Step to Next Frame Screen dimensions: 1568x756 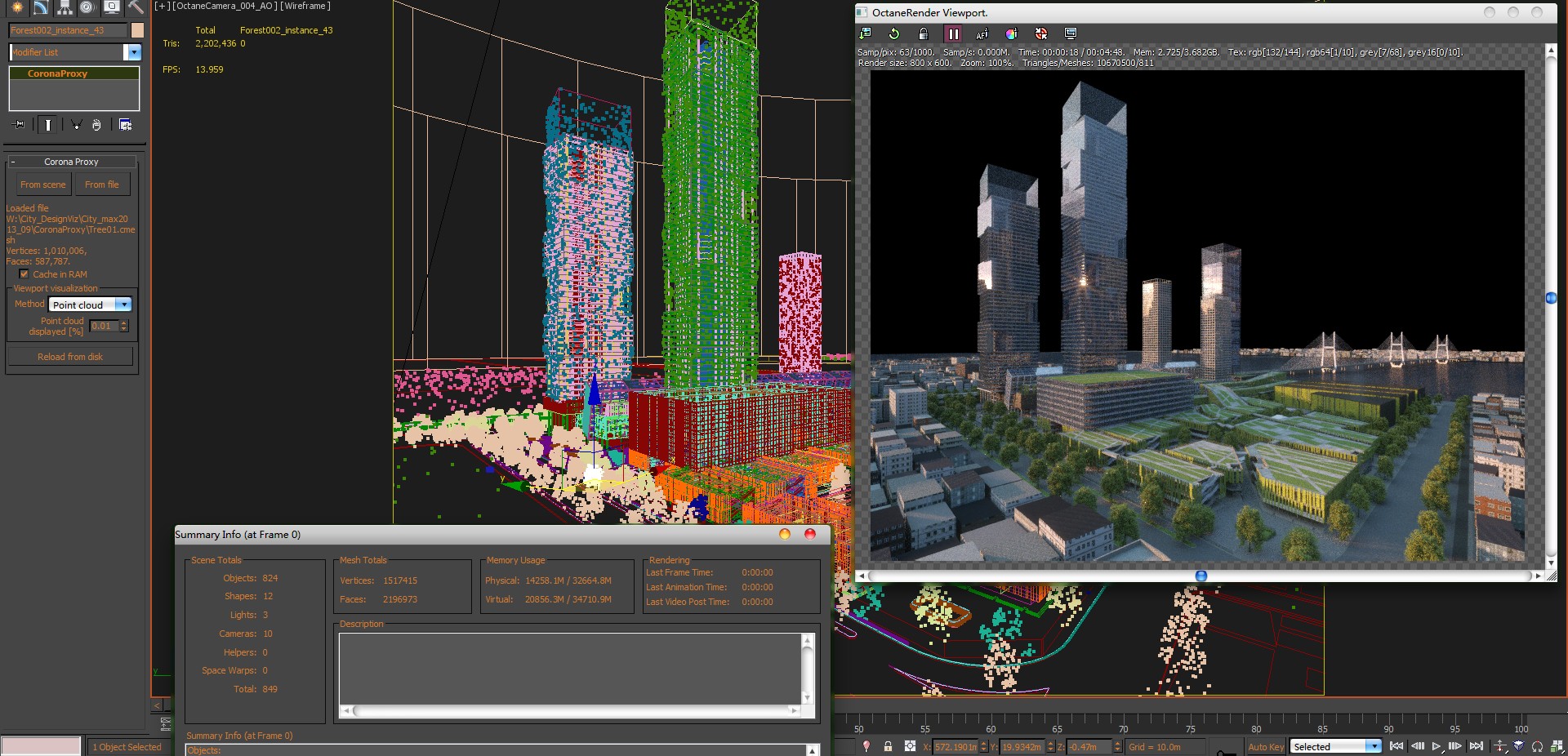coord(1455,746)
